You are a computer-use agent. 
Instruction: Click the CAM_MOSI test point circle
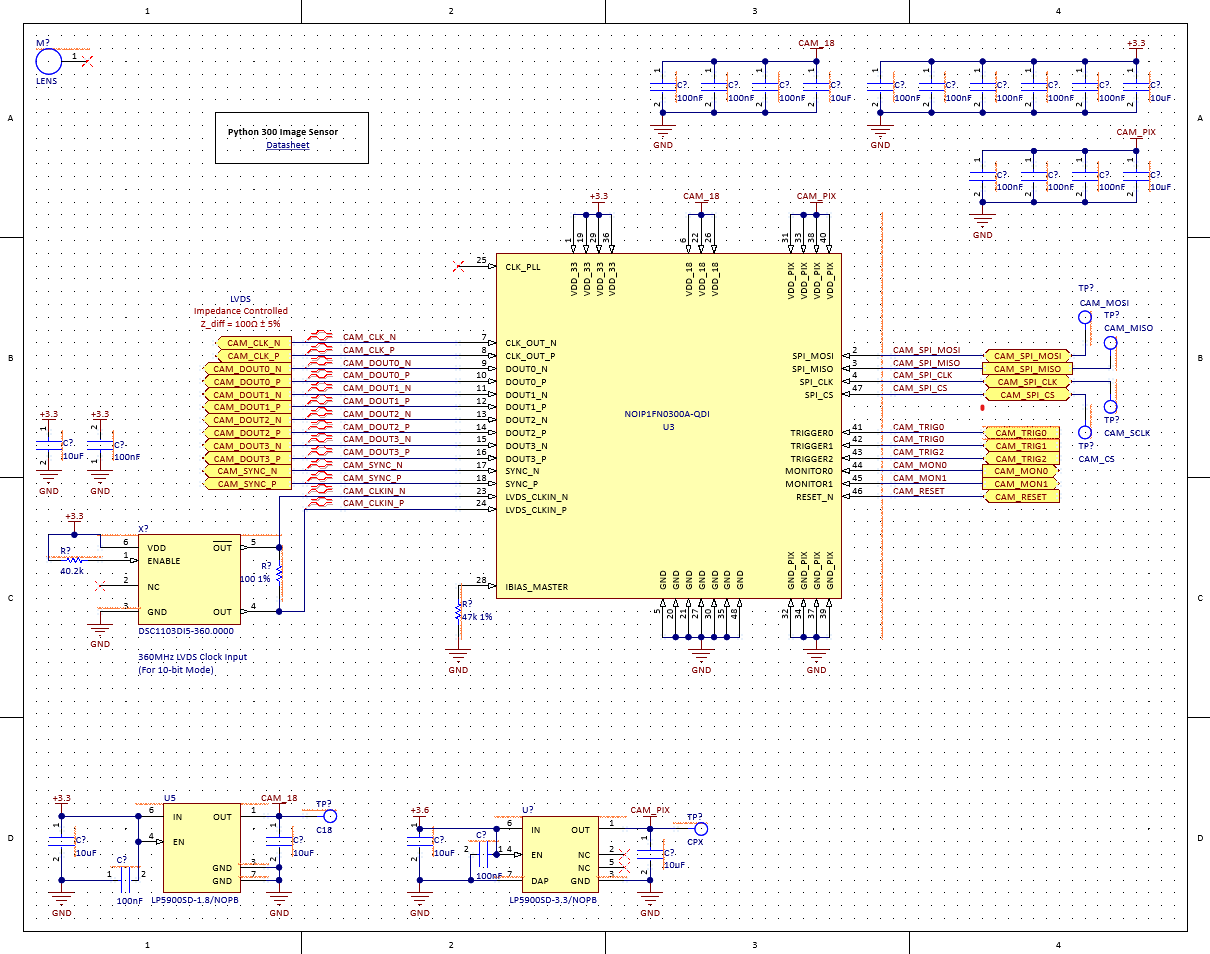pos(1084,318)
